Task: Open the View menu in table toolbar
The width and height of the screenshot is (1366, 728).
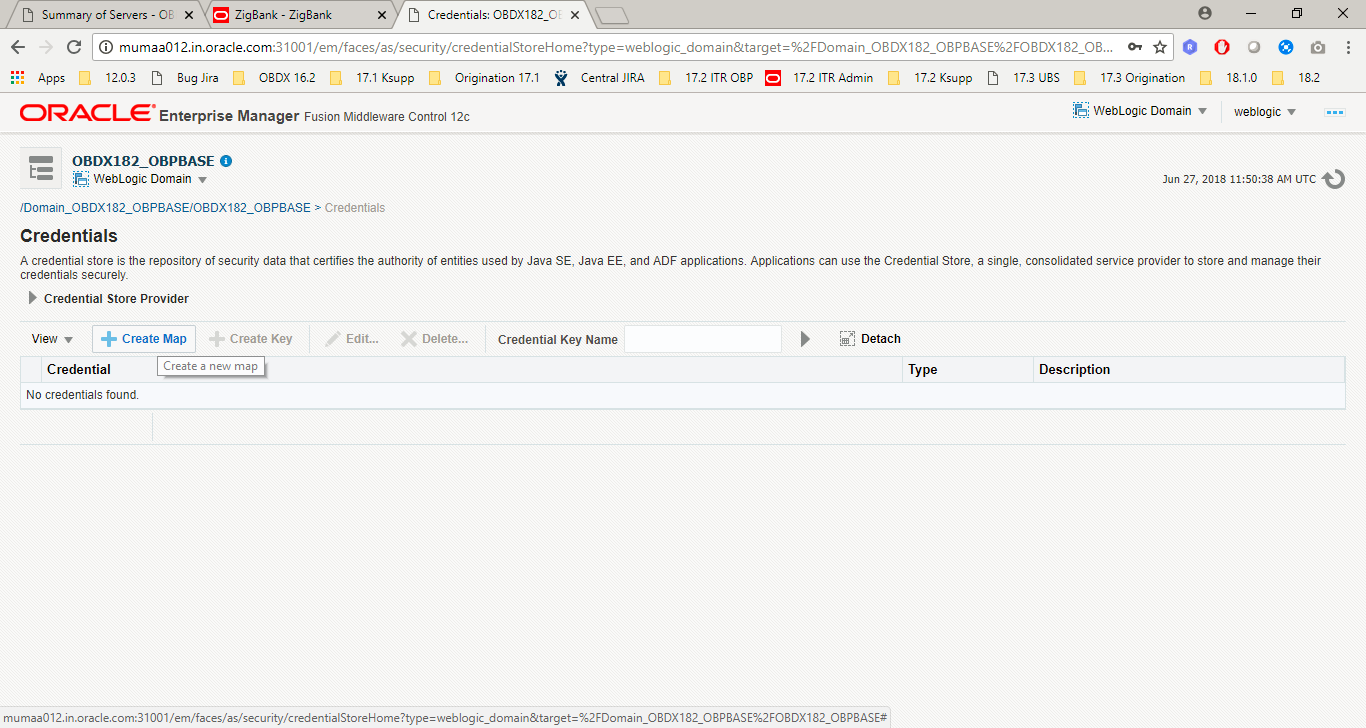Action: tap(52, 339)
